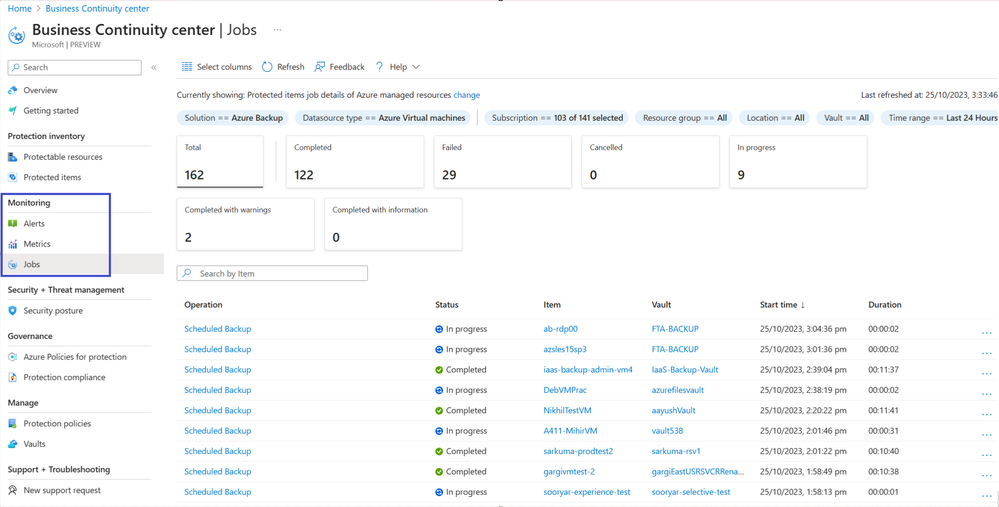
Task: Open the Subscription filter pill
Action: (x=557, y=118)
